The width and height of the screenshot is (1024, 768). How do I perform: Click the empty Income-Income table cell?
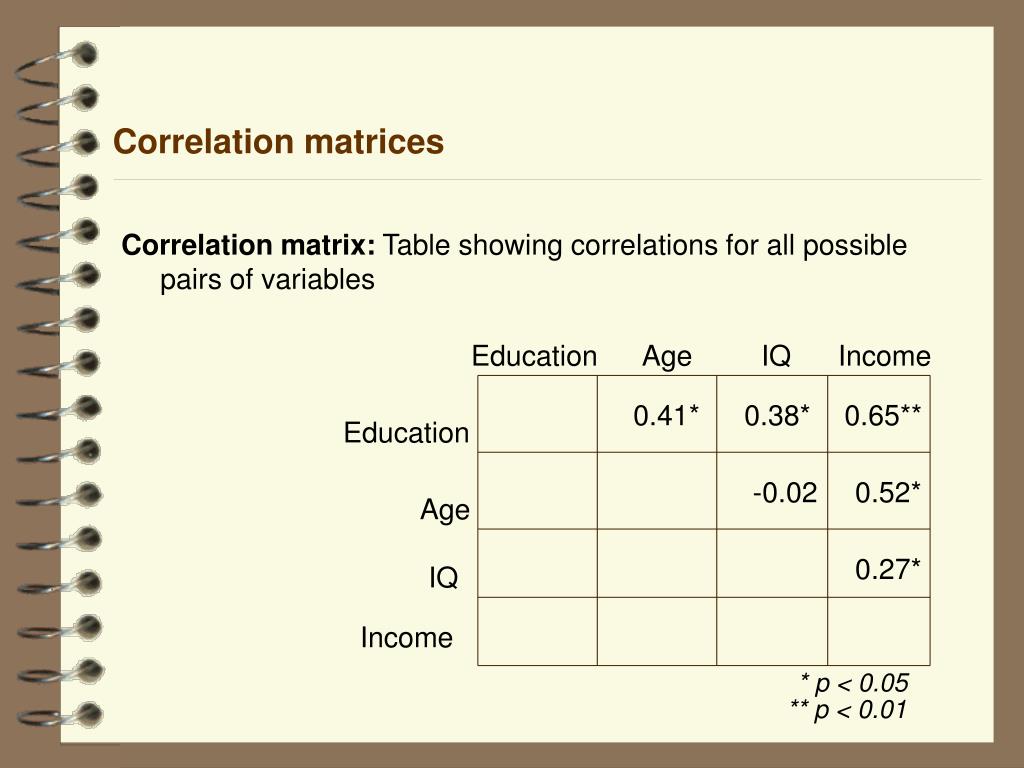coord(879,632)
